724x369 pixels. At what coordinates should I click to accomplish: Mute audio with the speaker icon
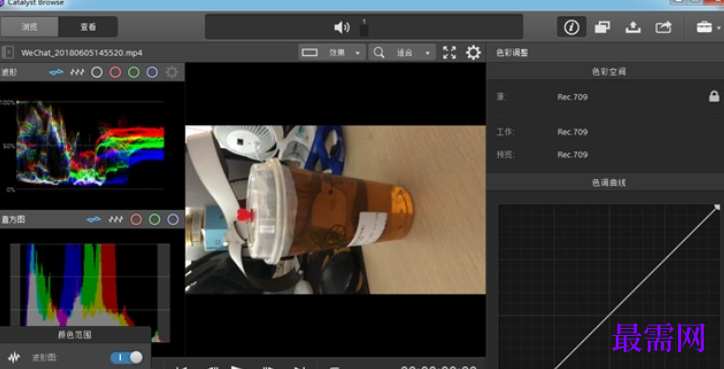[x=342, y=28]
